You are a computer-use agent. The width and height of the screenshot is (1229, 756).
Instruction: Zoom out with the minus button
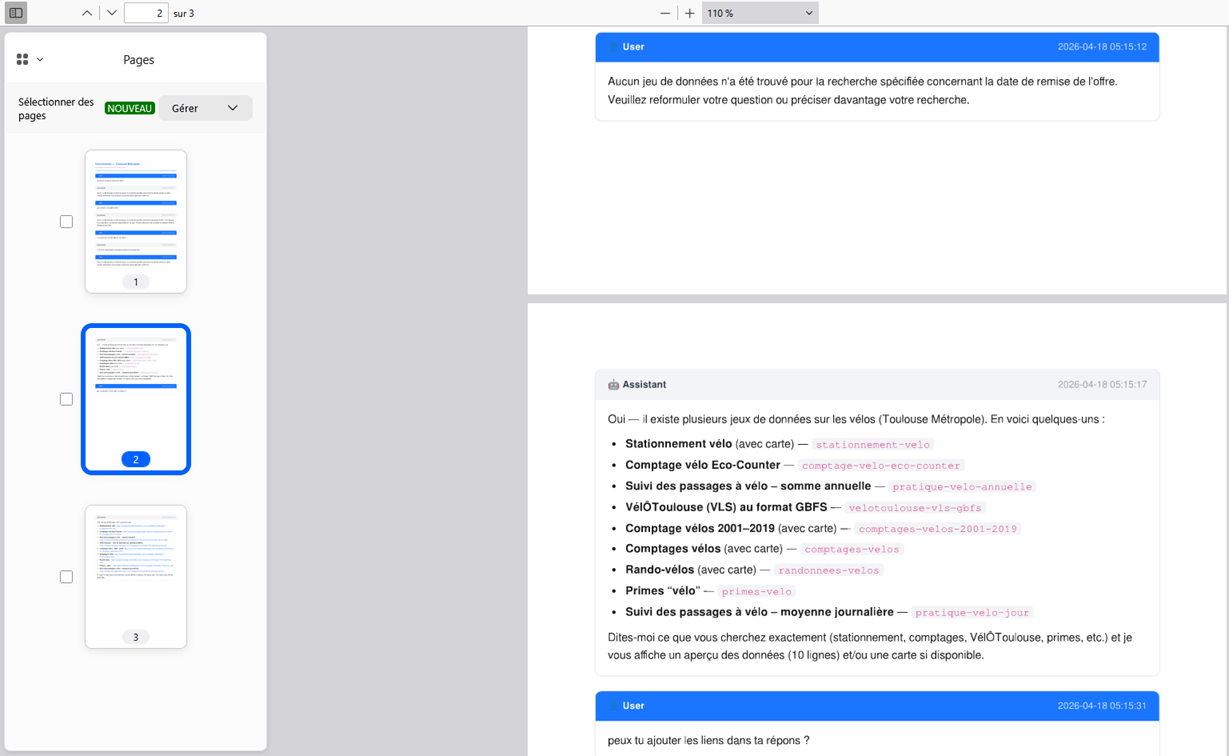tap(665, 13)
